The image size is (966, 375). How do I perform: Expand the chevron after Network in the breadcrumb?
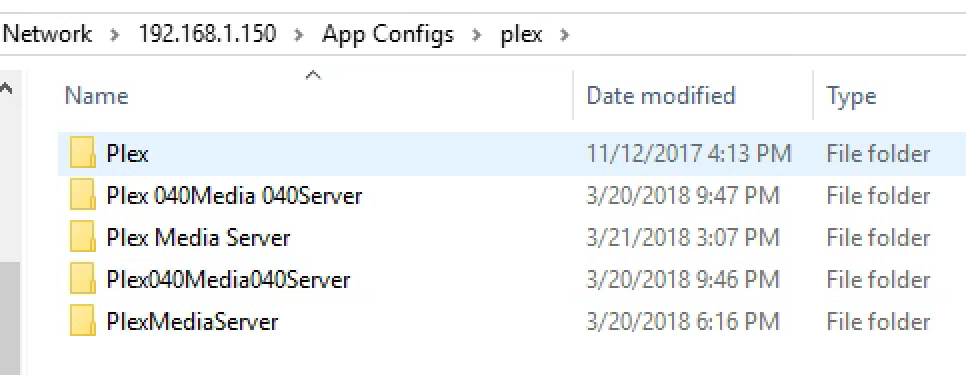(x=115, y=34)
